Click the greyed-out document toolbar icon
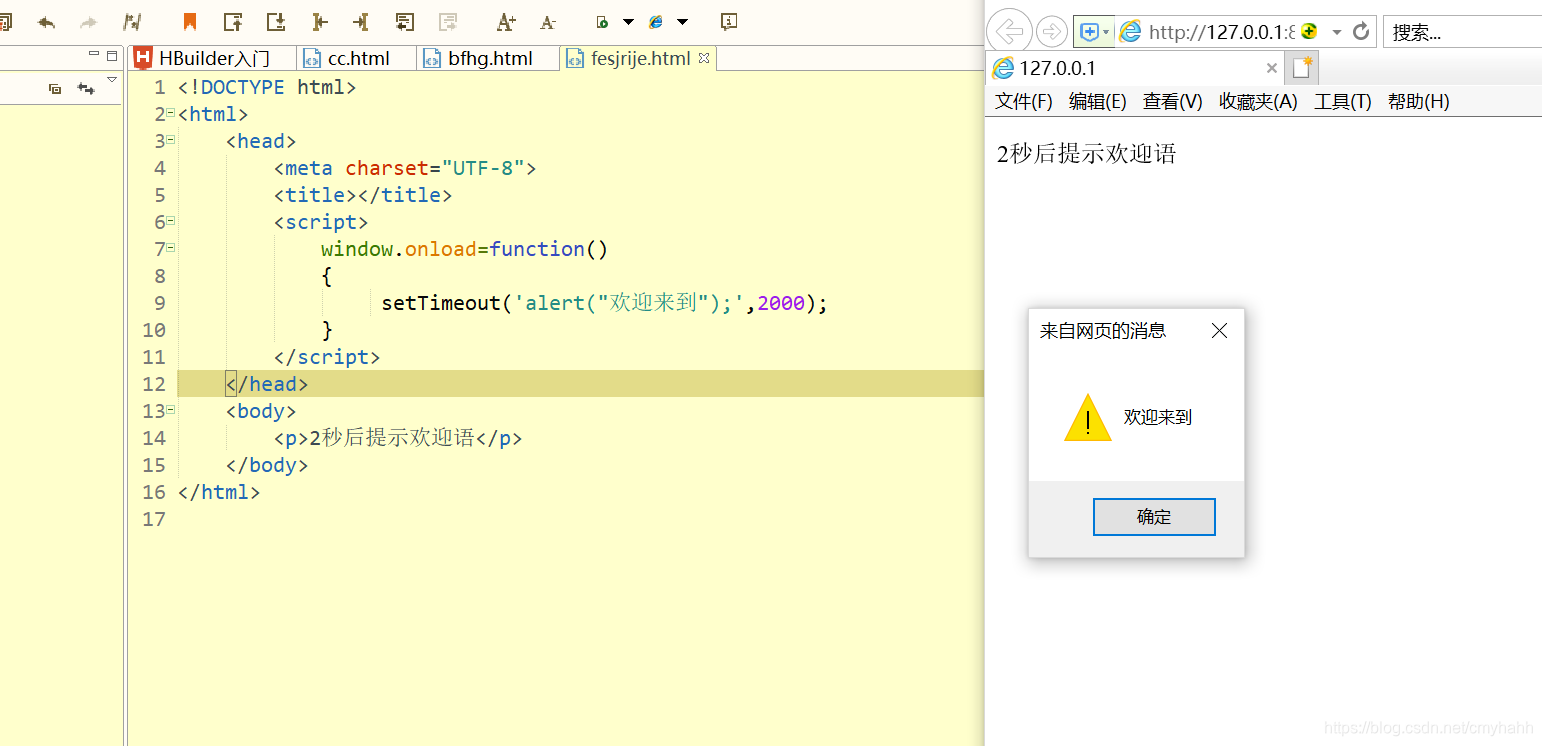1542x746 pixels. point(448,21)
